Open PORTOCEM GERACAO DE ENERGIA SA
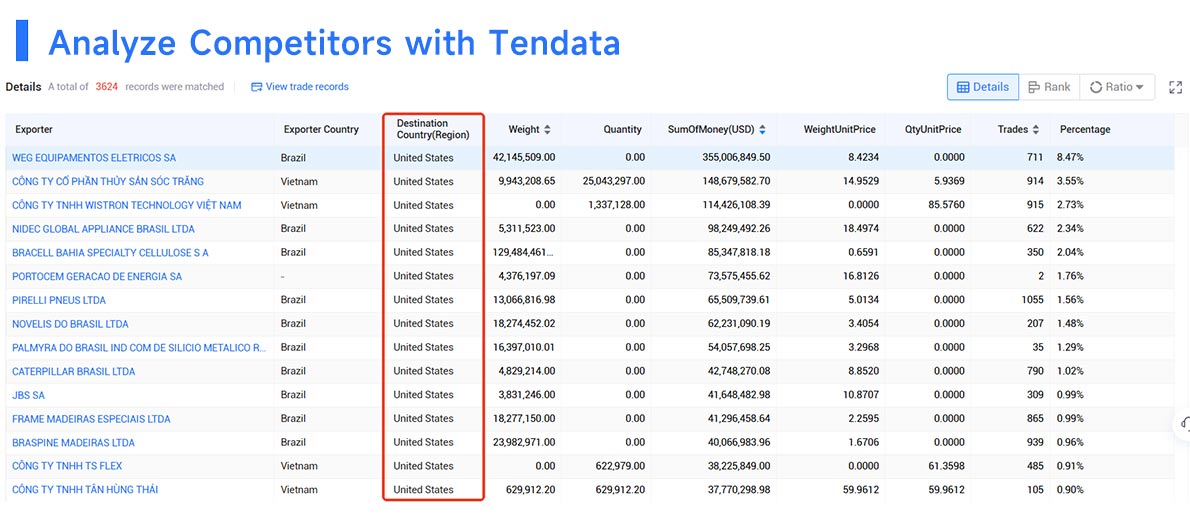The width and height of the screenshot is (1190, 516). click(97, 276)
